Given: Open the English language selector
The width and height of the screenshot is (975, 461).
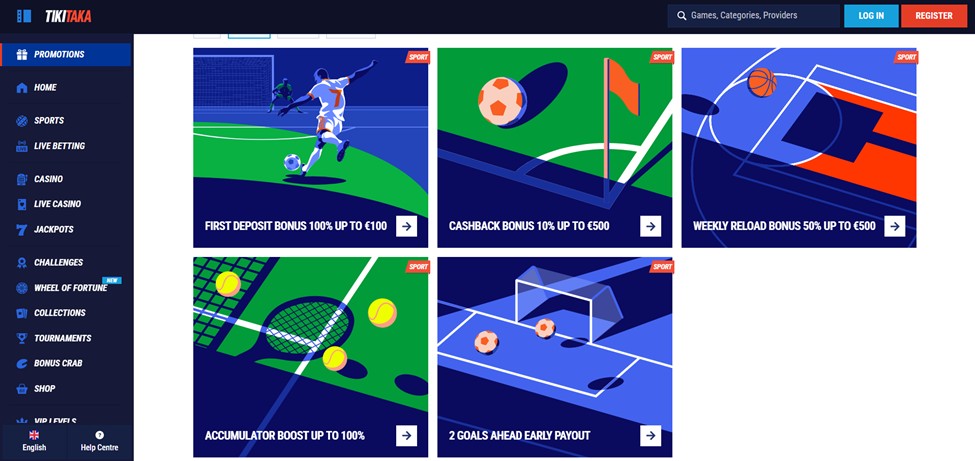Looking at the screenshot, I should [x=34, y=441].
